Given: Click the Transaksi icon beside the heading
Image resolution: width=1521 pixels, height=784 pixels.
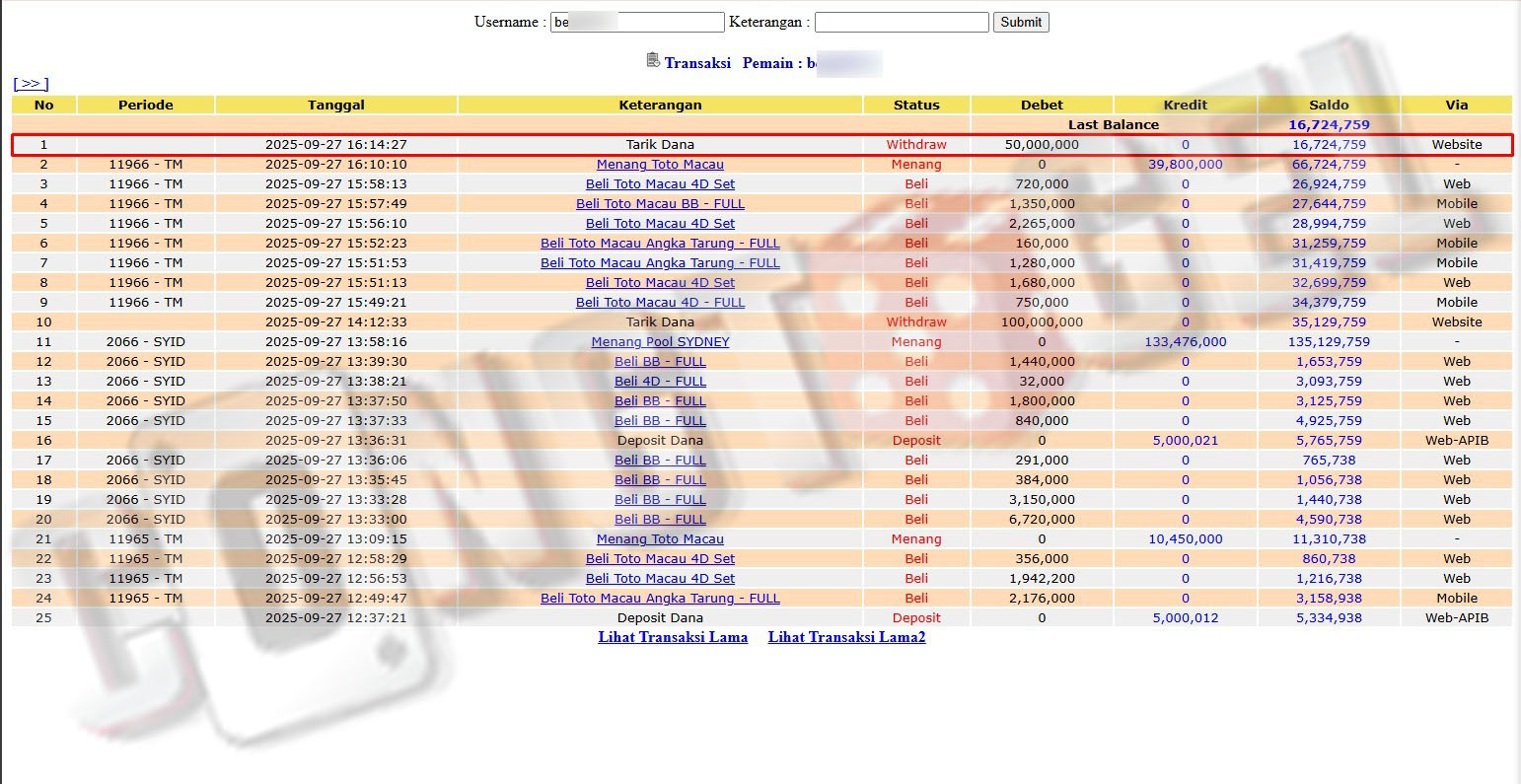Looking at the screenshot, I should click(x=653, y=61).
